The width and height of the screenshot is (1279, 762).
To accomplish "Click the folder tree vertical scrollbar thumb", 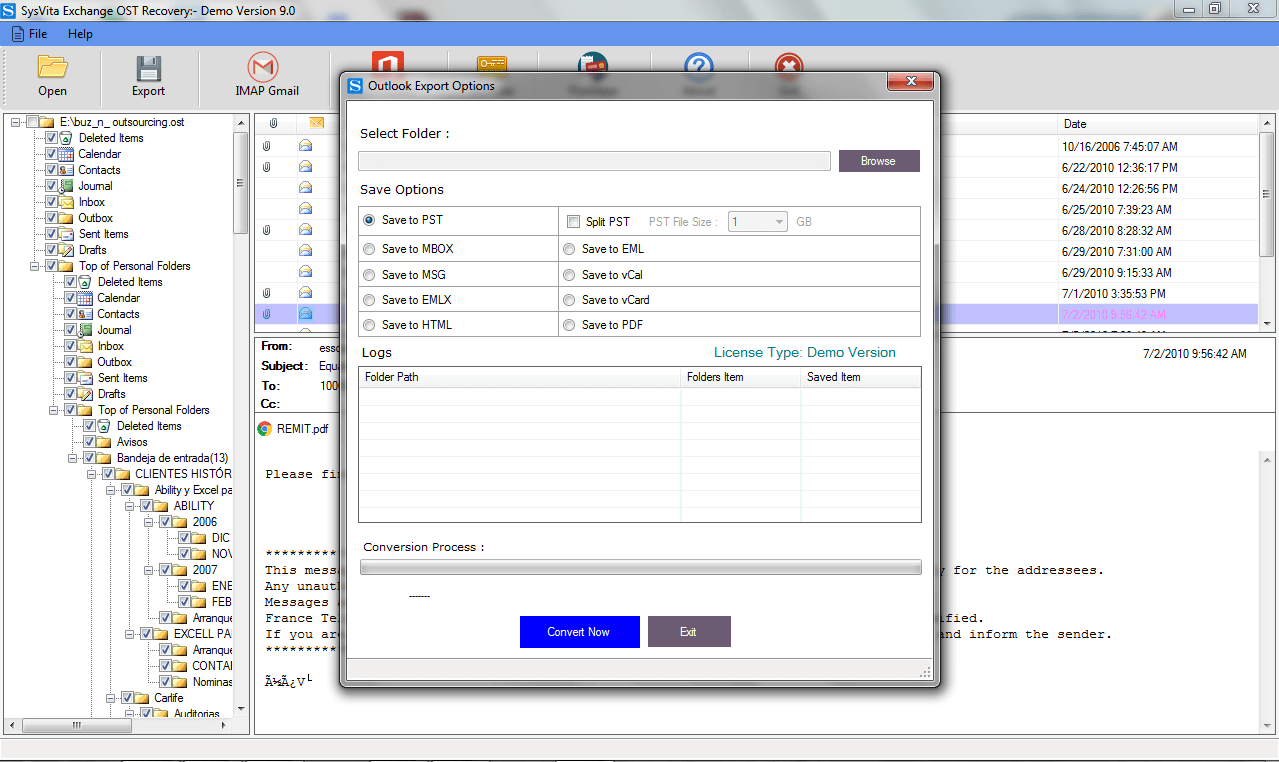I will click(x=240, y=183).
